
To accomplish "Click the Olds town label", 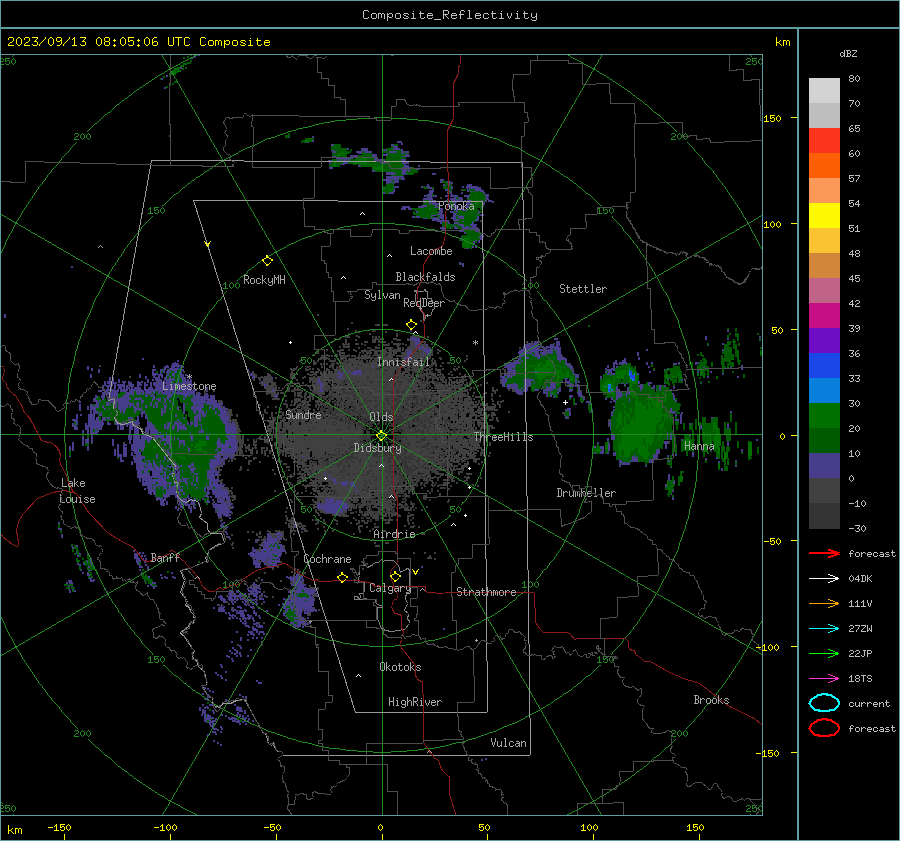I will click(381, 417).
